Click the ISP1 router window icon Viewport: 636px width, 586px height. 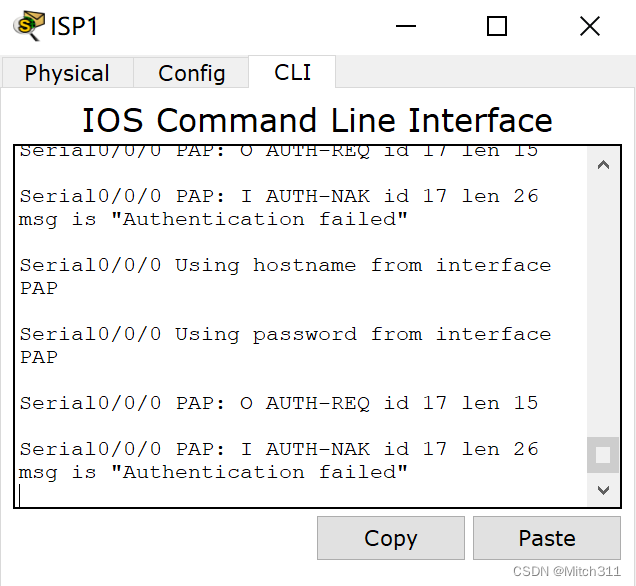pos(28,26)
